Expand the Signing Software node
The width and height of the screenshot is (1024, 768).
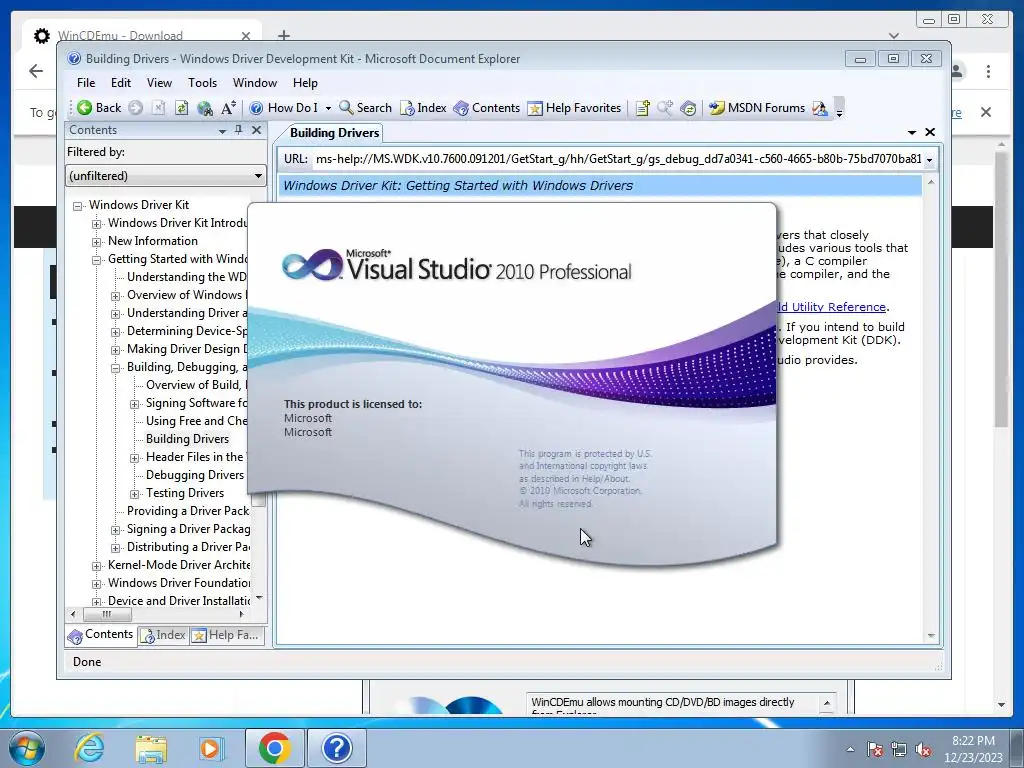(135, 404)
